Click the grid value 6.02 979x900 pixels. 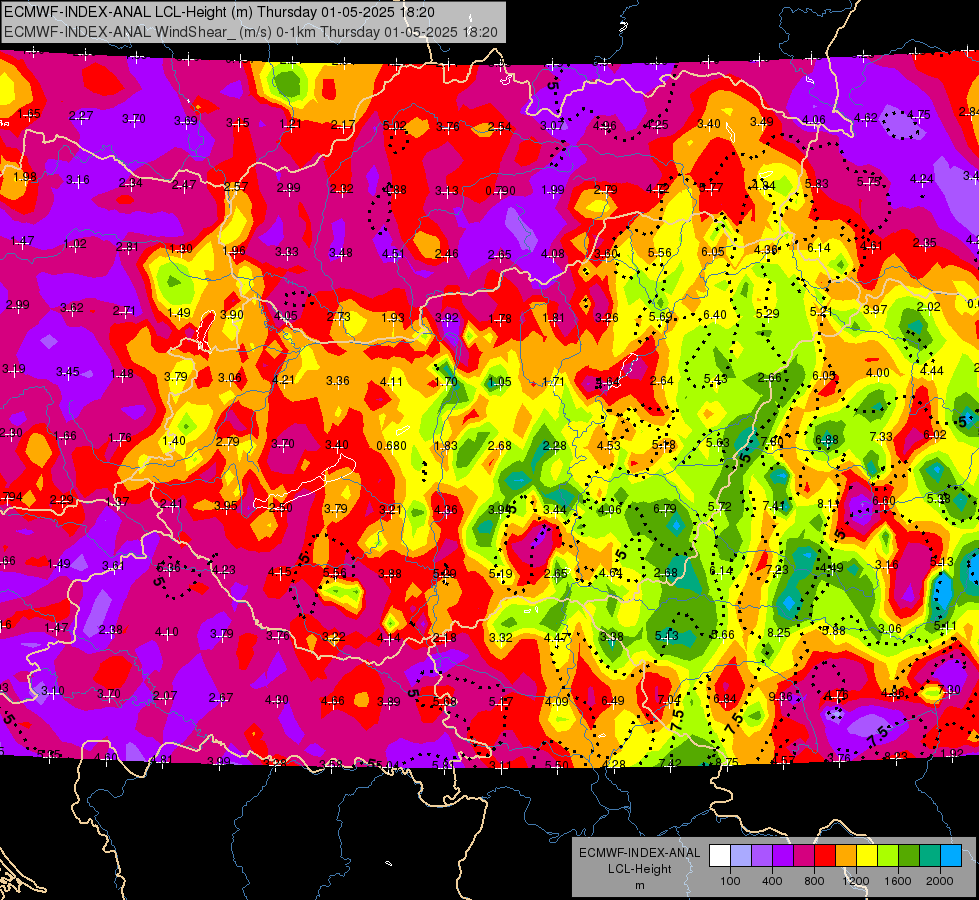tap(935, 435)
